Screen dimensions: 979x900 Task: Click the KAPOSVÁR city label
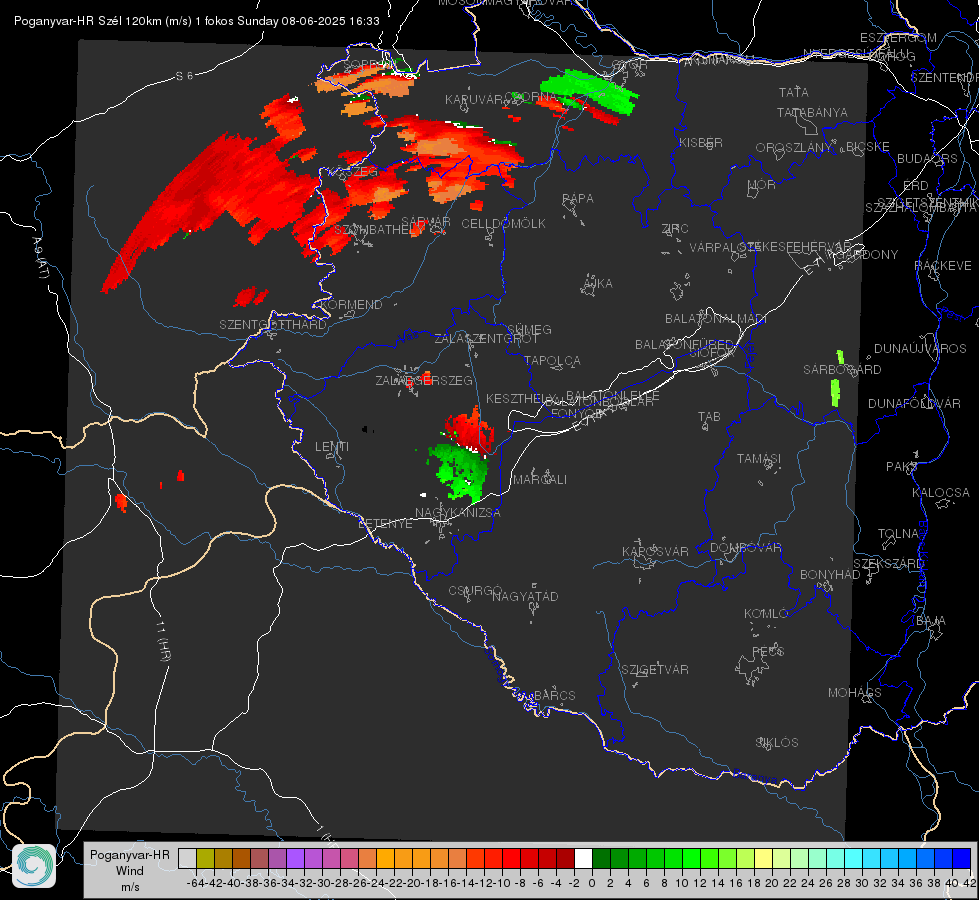coord(656,551)
